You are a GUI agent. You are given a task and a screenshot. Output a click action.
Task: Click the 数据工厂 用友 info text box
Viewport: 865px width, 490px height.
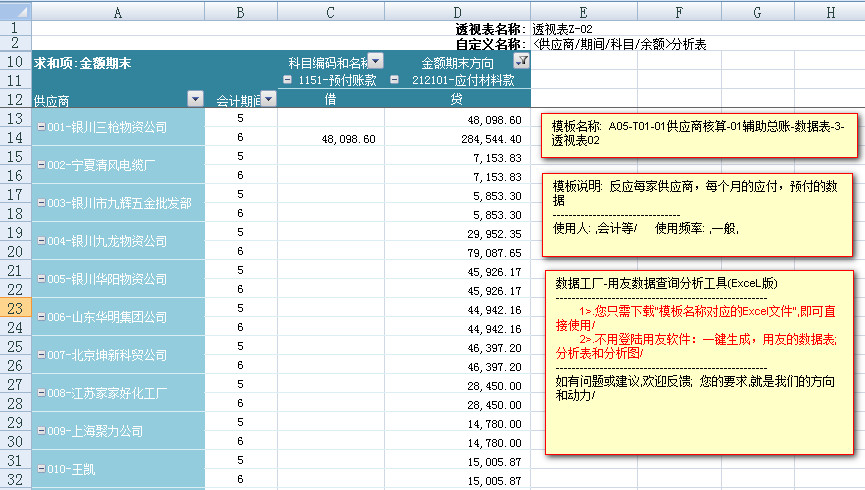tap(700, 360)
